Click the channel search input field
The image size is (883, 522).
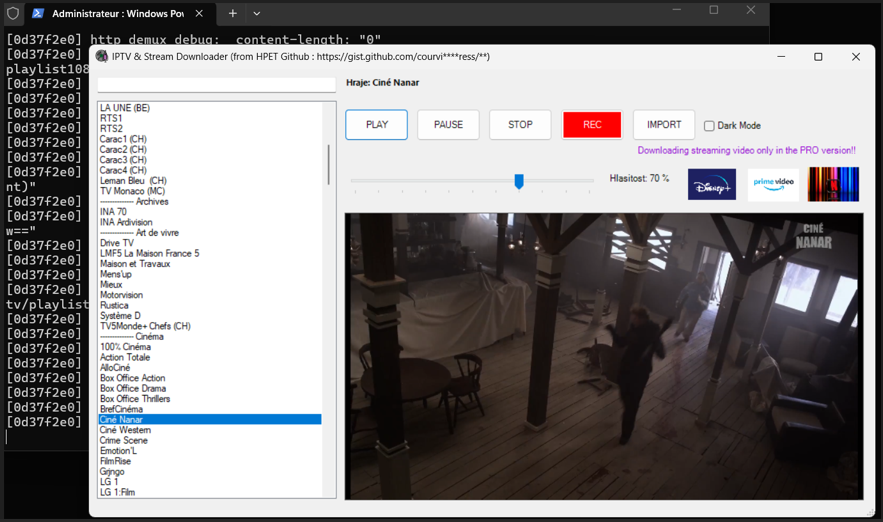[x=217, y=84]
